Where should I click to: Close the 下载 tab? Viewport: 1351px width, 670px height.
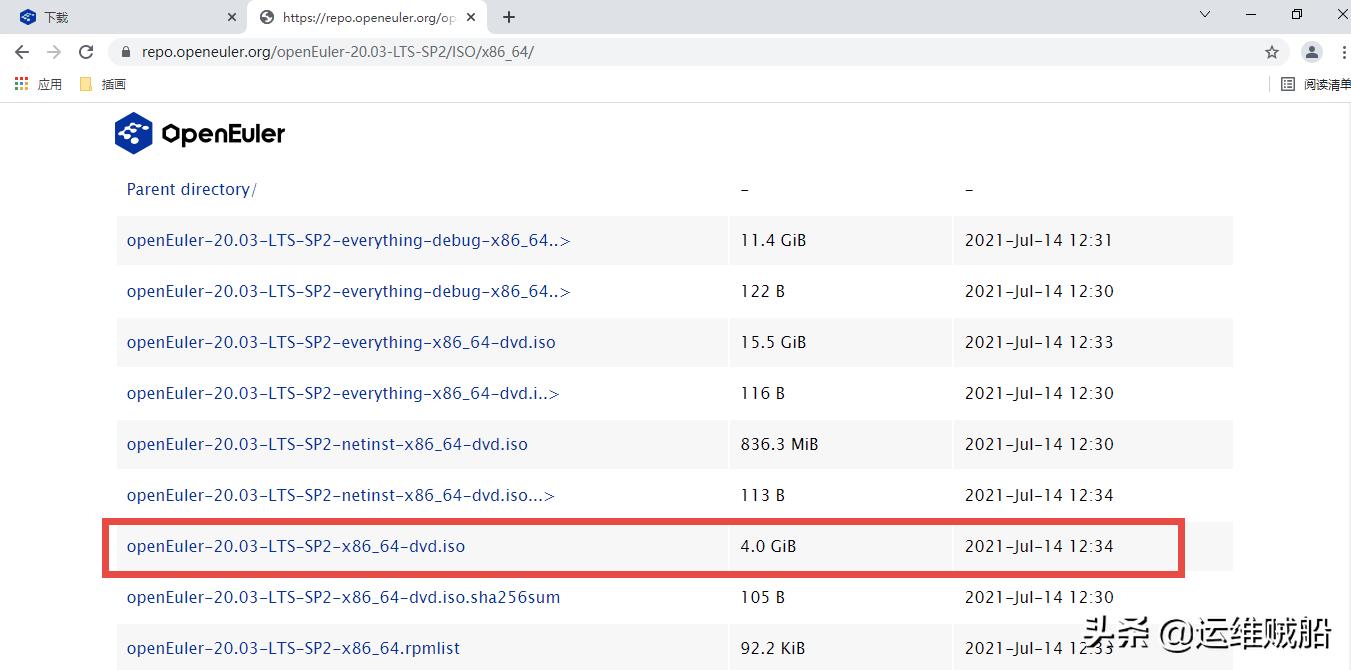pos(232,17)
